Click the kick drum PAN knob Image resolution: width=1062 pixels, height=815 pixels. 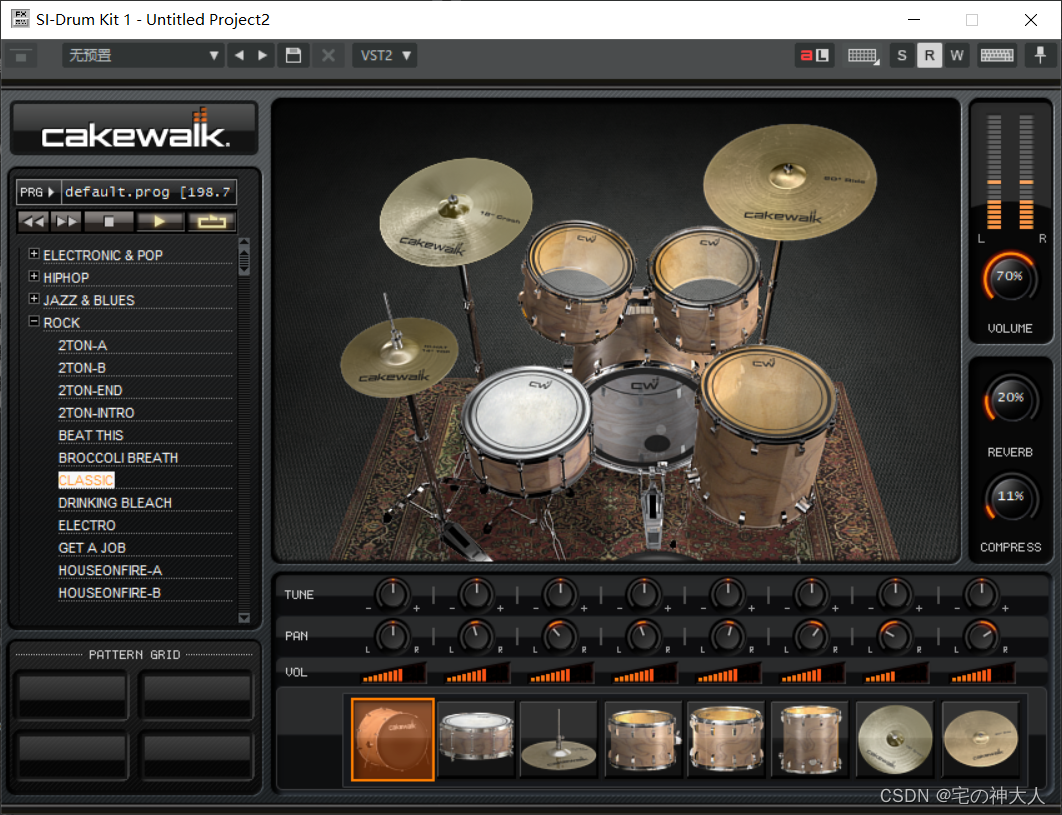coord(393,635)
